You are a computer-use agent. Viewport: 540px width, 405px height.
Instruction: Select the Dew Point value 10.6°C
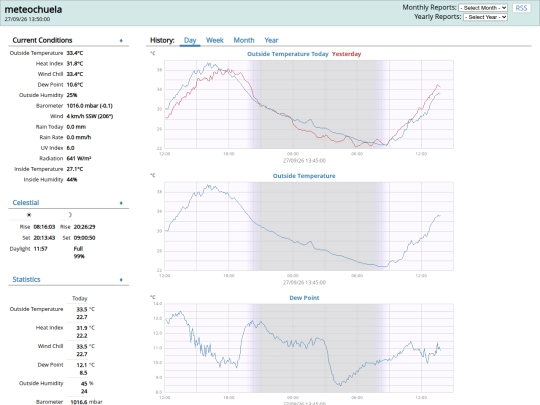(x=75, y=85)
